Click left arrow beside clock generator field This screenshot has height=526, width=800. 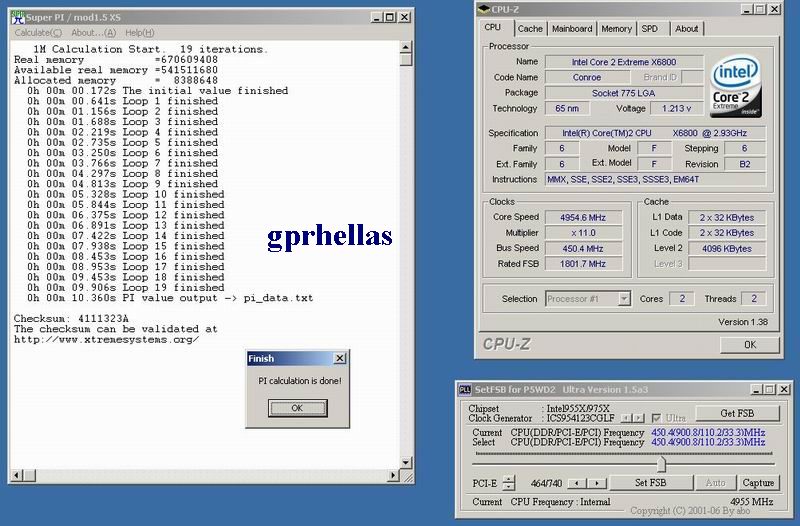(x=627, y=418)
